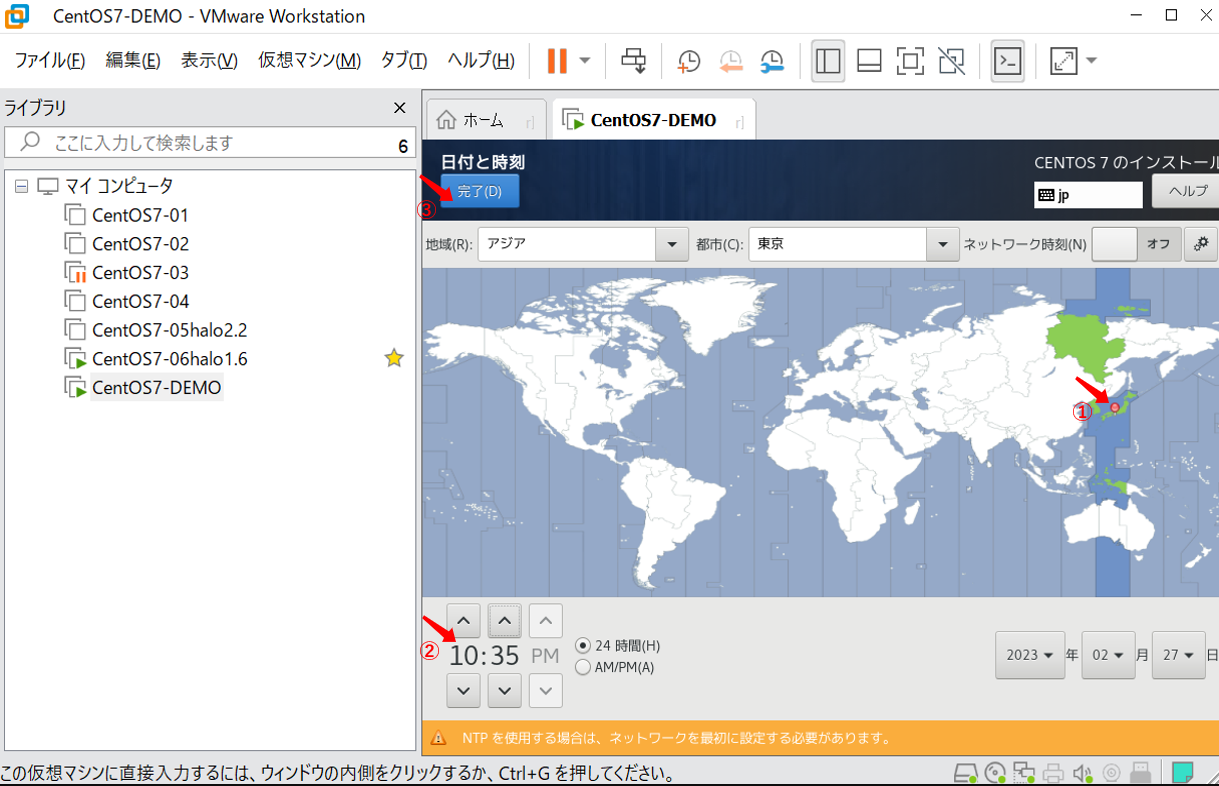
Task: Enter full screen mode icon
Action: click(x=910, y=61)
